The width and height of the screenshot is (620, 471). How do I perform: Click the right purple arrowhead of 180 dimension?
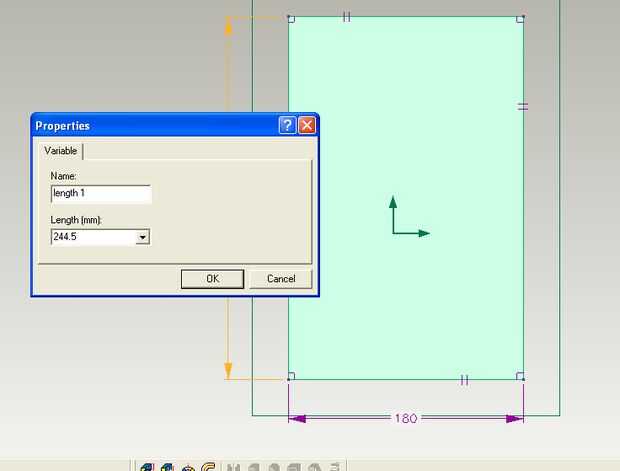(514, 418)
